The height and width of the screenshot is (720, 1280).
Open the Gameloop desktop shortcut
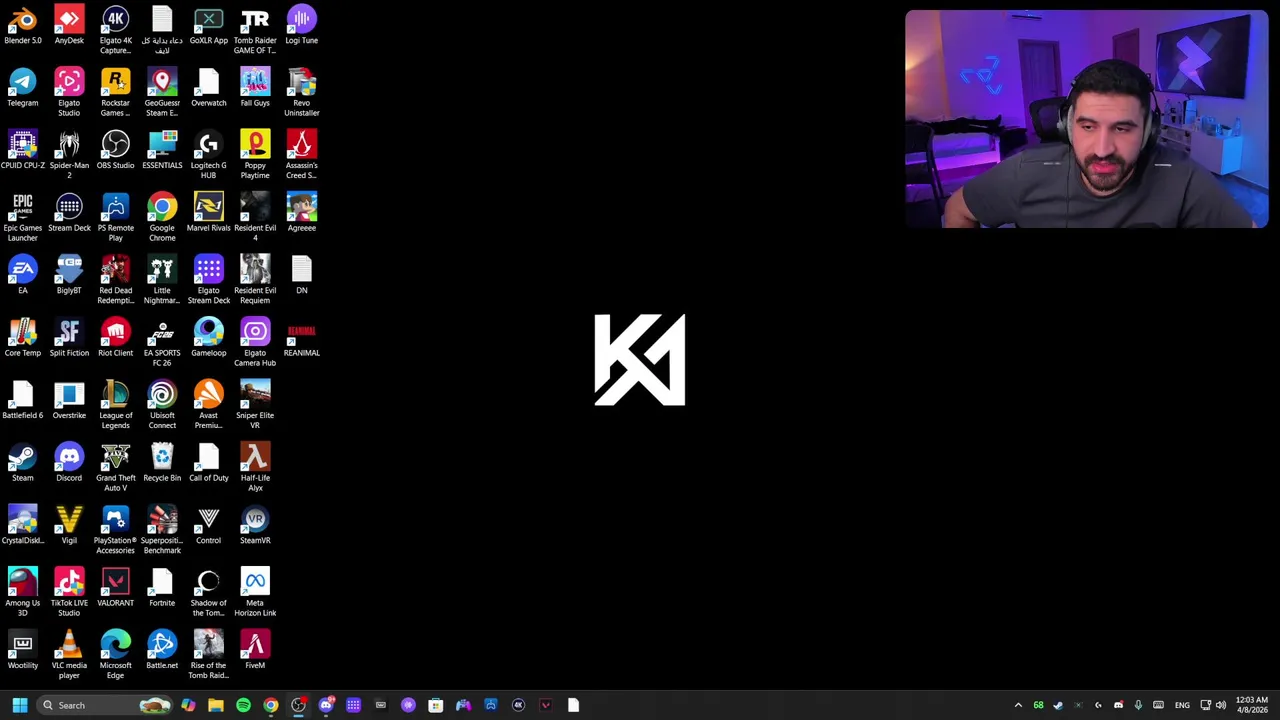coord(208,339)
